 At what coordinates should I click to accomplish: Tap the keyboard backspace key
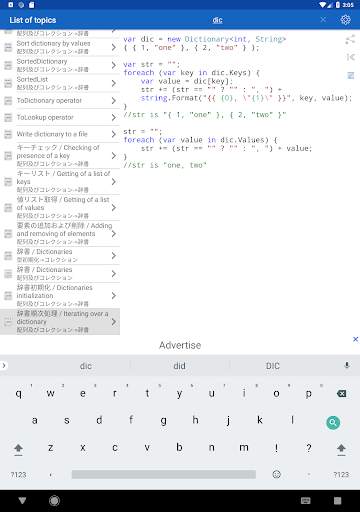point(341,394)
